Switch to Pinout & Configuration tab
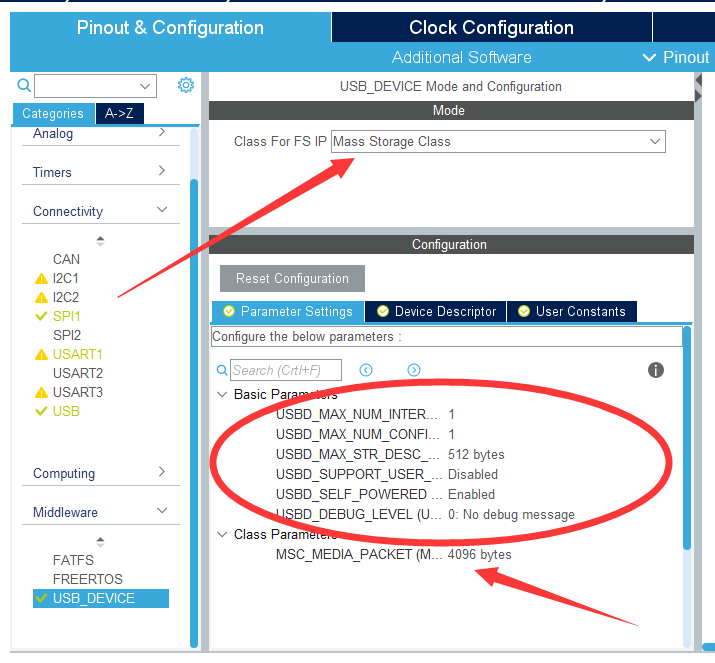The height and width of the screenshot is (663, 715). (x=170, y=27)
